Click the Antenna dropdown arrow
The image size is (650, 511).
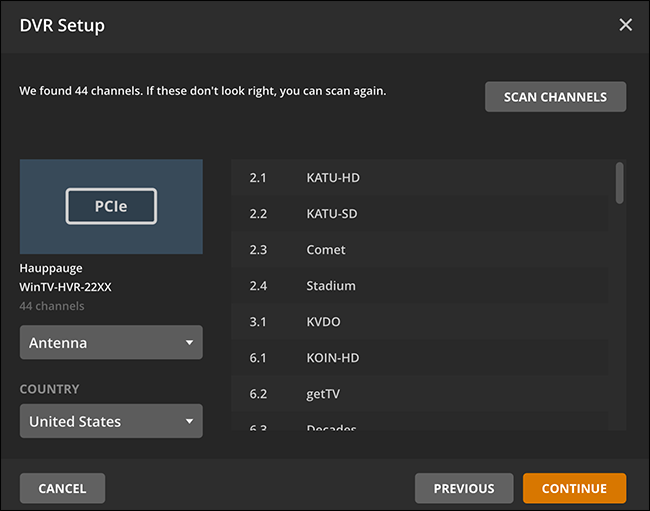[x=189, y=343]
